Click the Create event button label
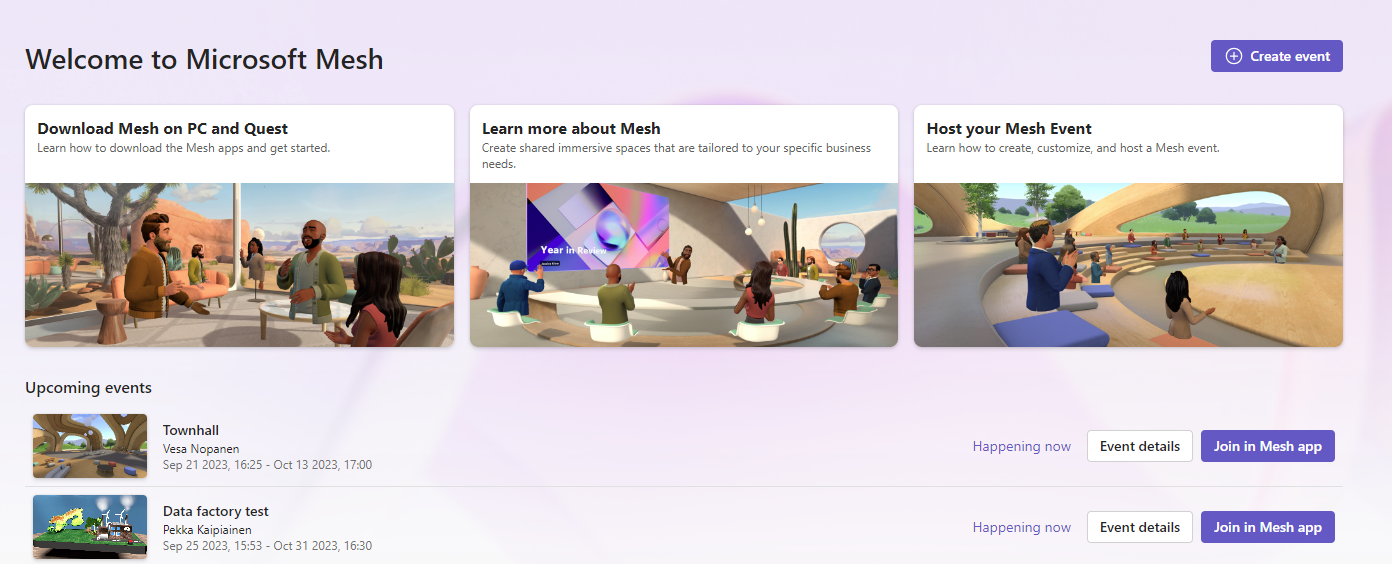 point(1290,56)
